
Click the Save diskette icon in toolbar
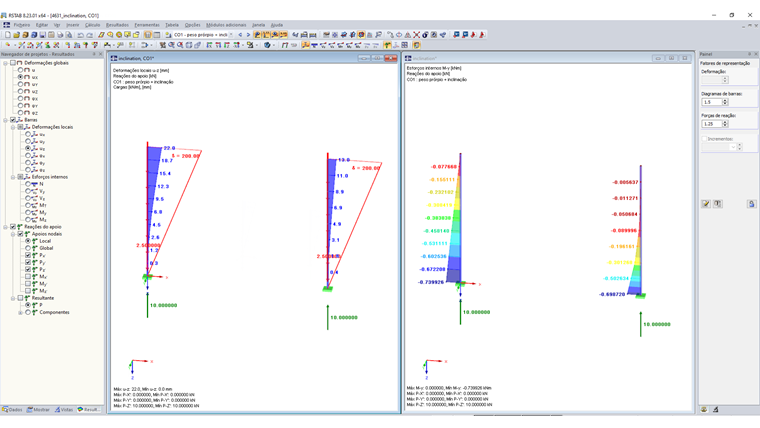point(43,35)
